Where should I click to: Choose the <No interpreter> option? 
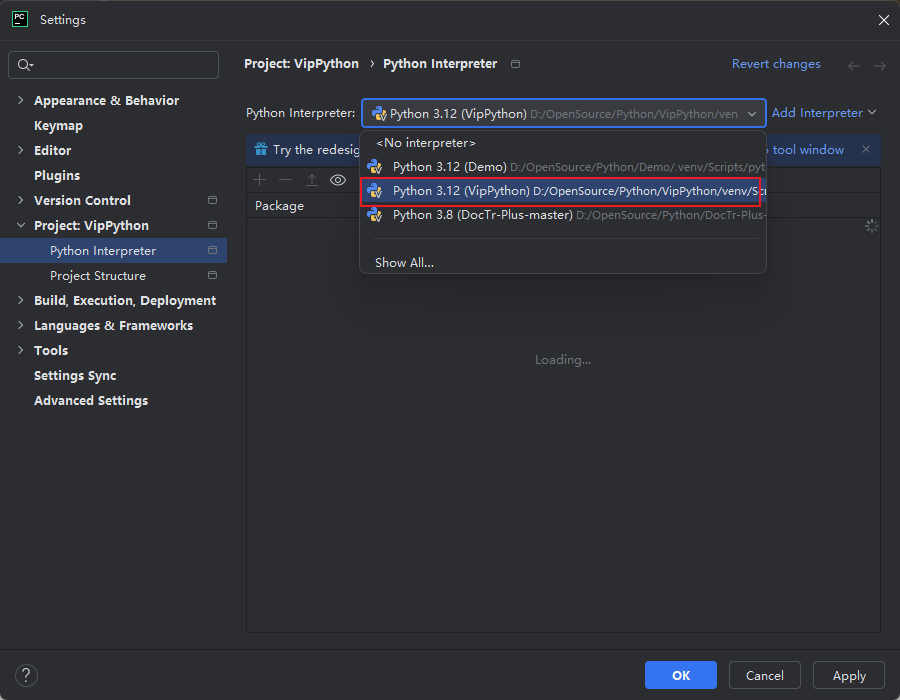pos(426,143)
